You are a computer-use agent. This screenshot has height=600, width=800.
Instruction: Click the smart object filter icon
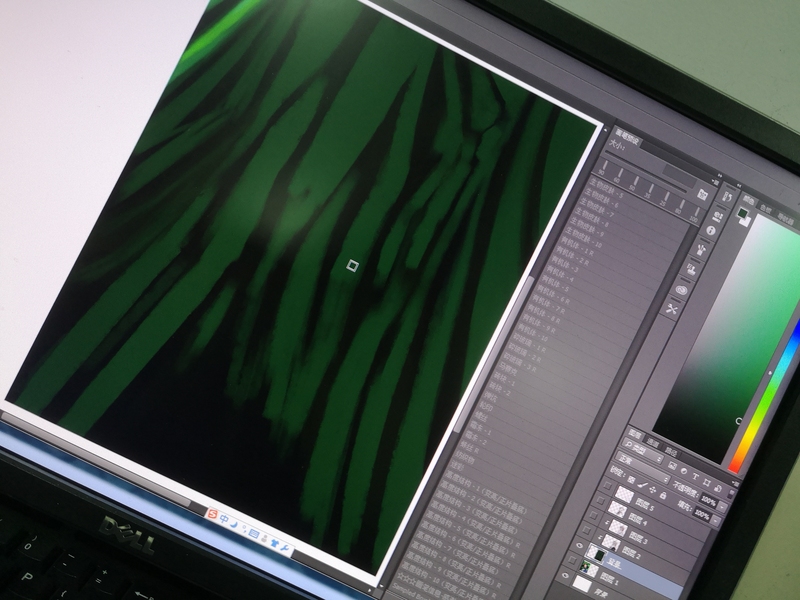[718, 489]
